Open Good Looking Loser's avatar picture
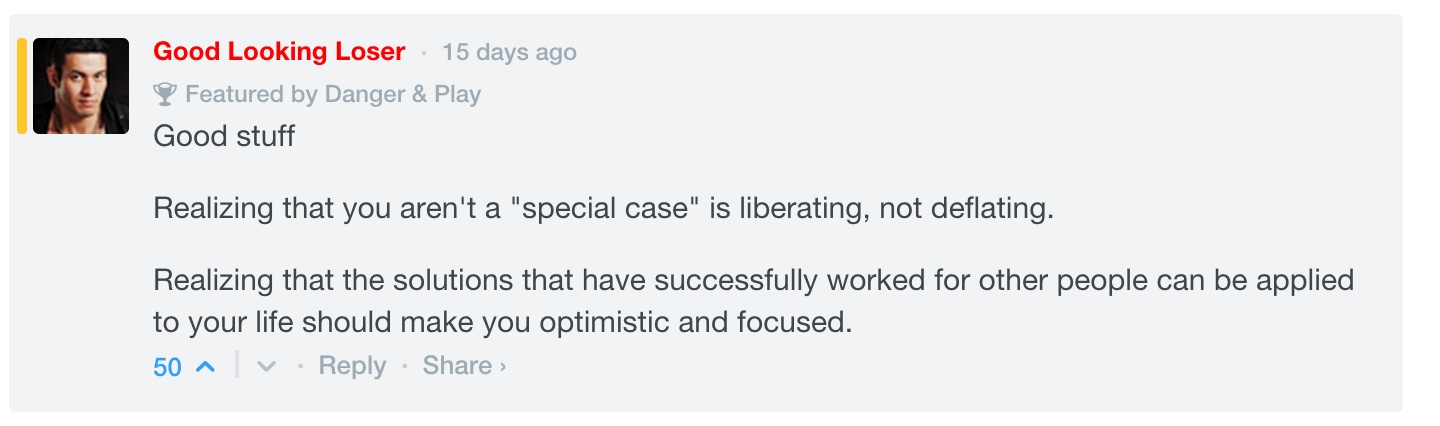 click(x=81, y=86)
